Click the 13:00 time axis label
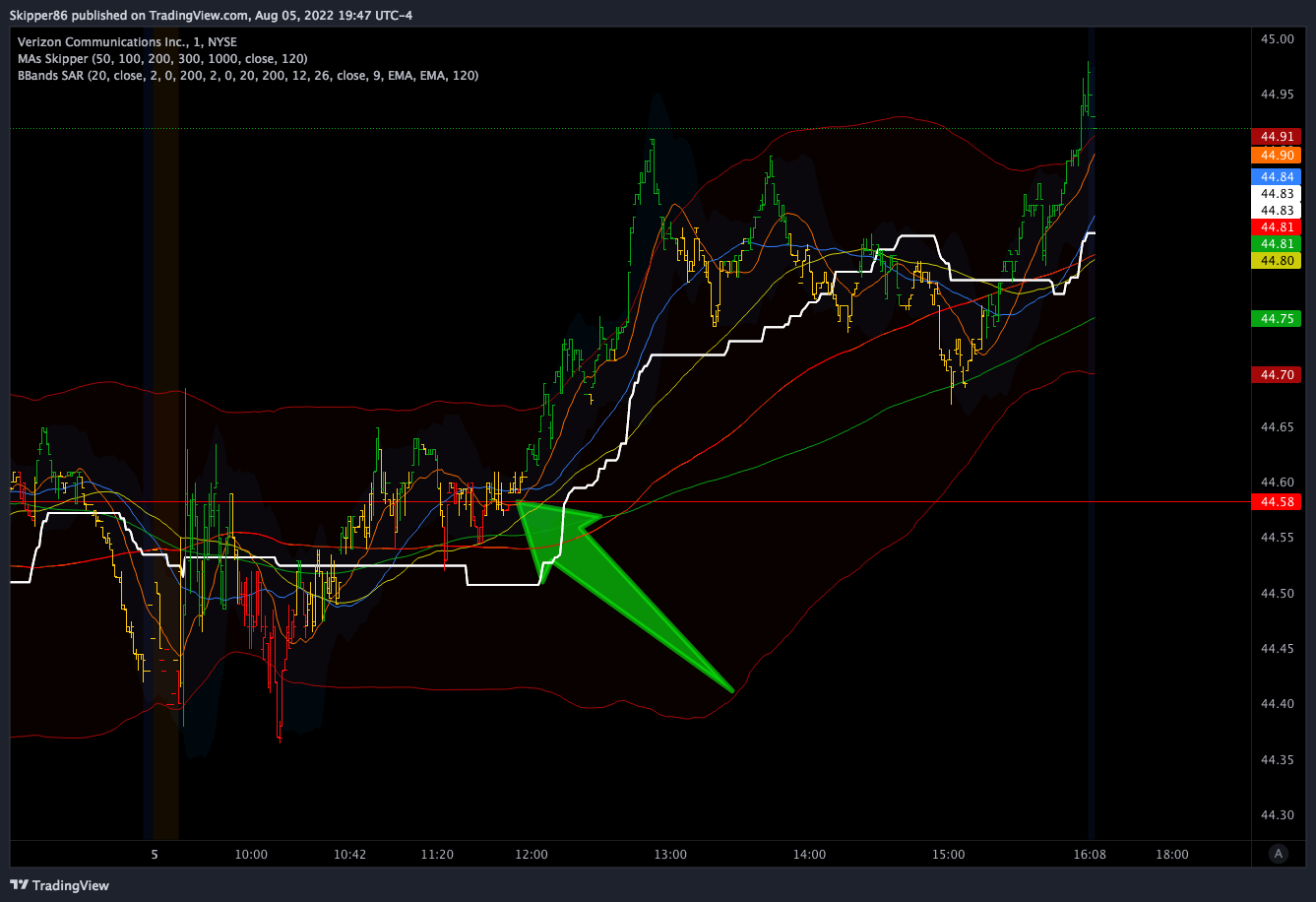 pos(670,854)
